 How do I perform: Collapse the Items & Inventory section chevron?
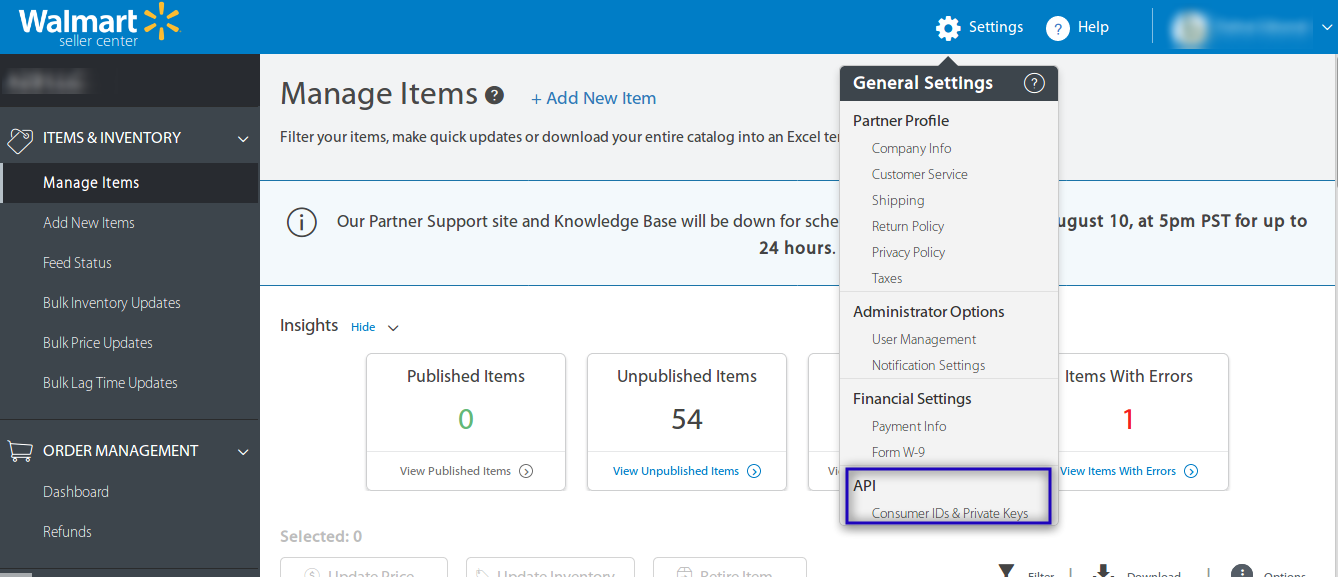(242, 139)
